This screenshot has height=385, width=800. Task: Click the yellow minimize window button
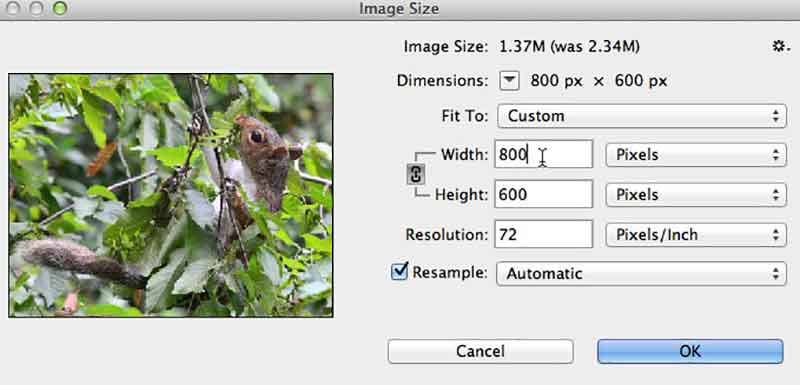click(36, 8)
